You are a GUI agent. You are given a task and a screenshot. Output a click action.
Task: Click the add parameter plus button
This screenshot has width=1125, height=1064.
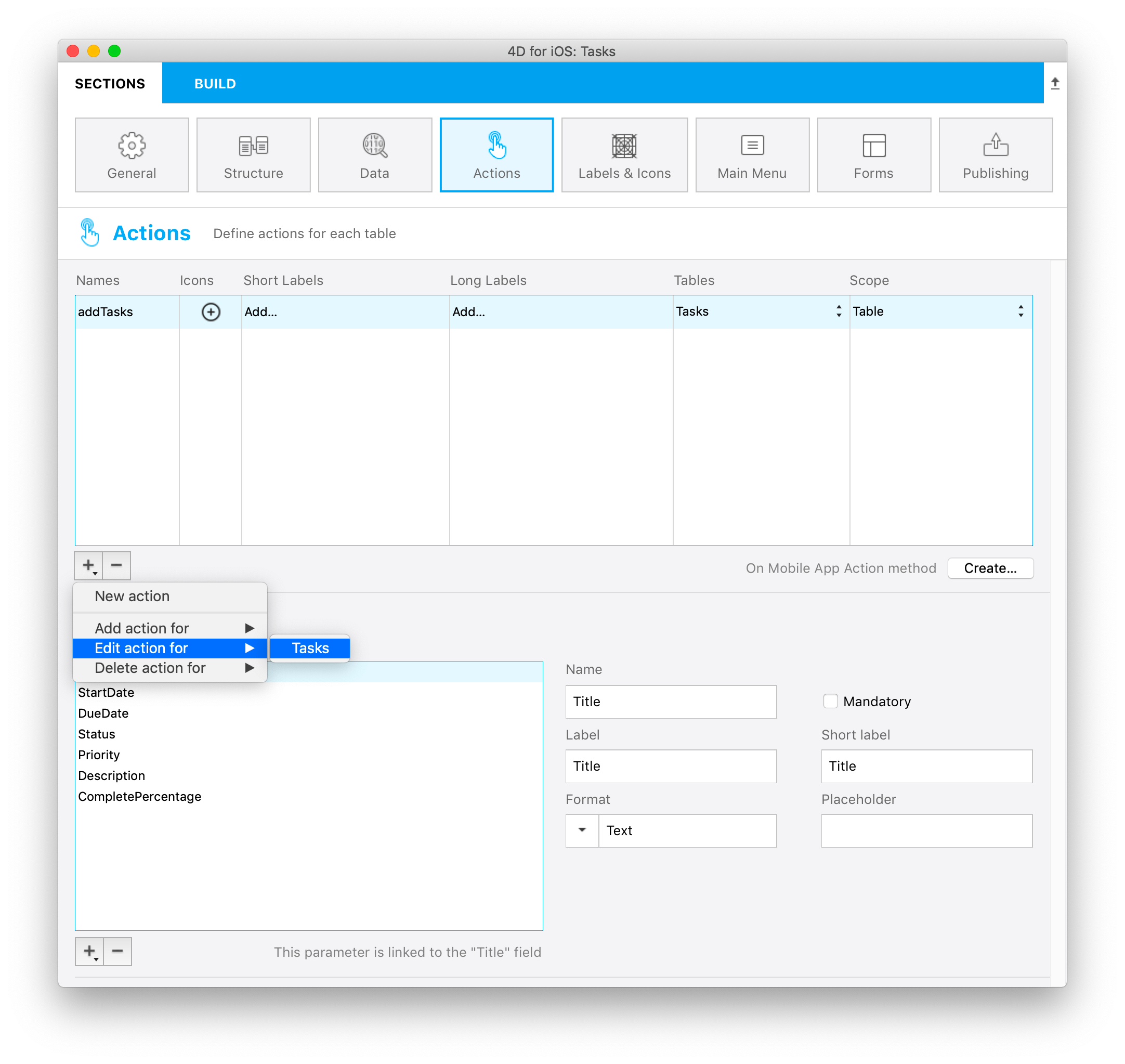pyautogui.click(x=89, y=951)
